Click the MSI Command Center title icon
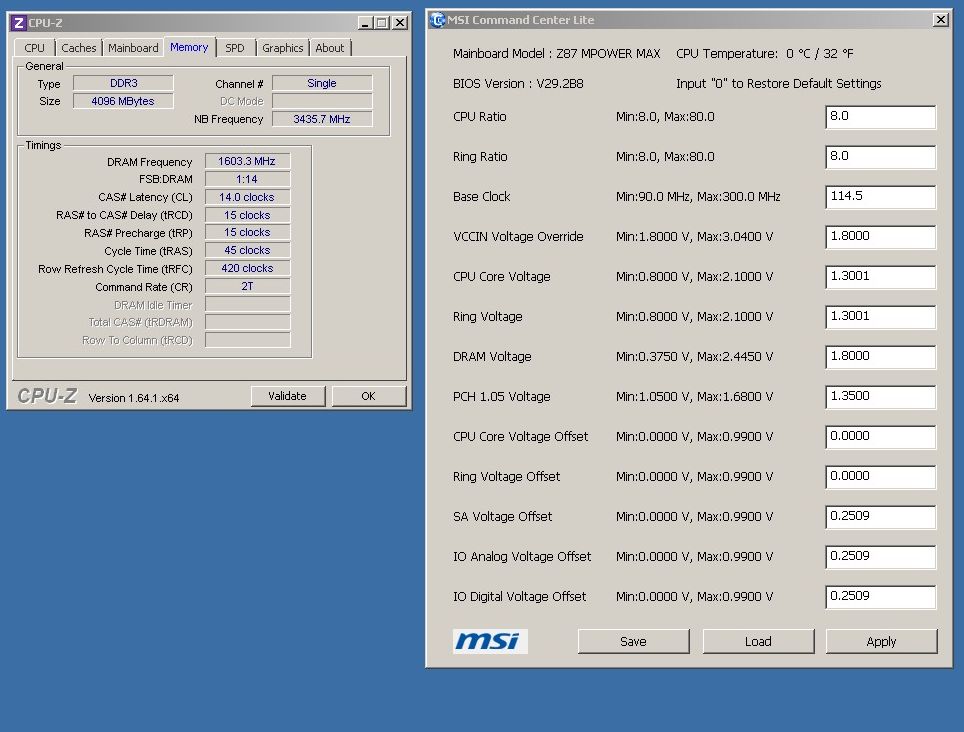Image resolution: width=964 pixels, height=732 pixels. [x=437, y=20]
